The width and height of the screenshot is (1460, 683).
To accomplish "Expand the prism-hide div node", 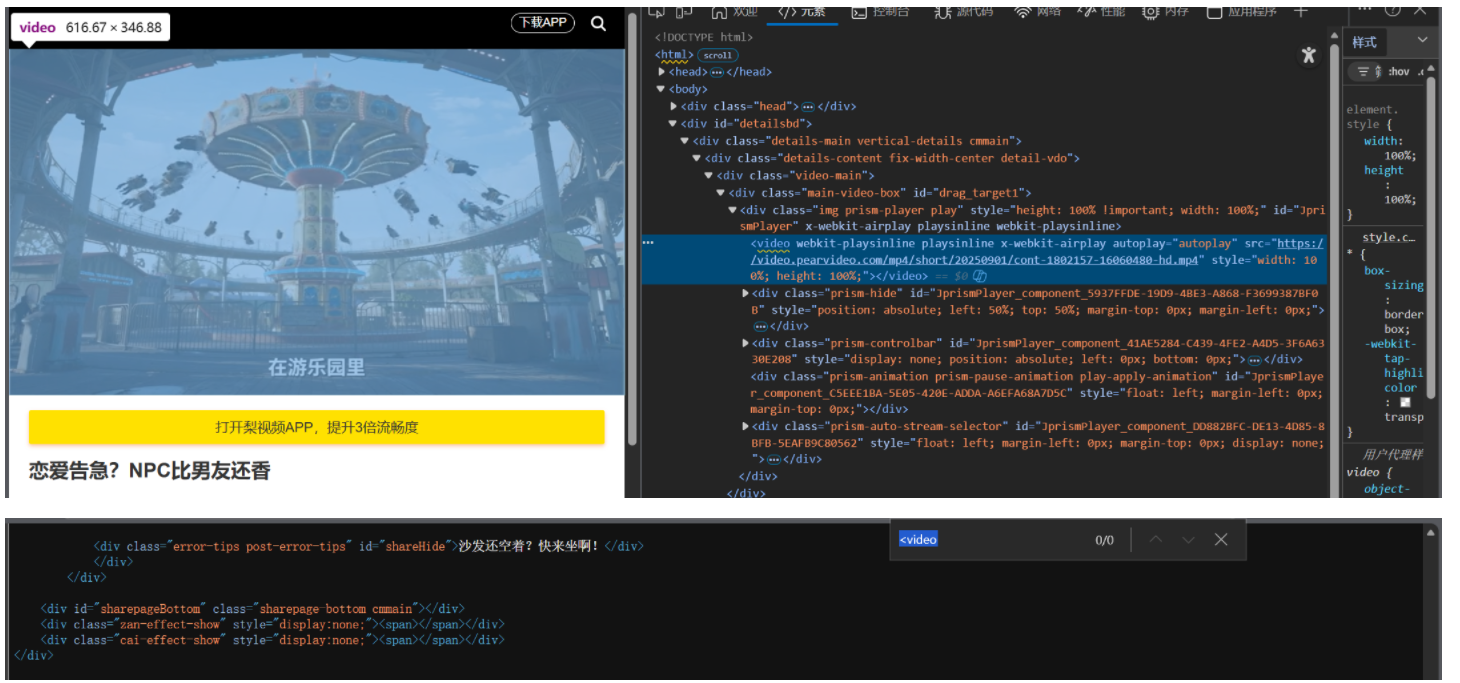I will (x=746, y=294).
